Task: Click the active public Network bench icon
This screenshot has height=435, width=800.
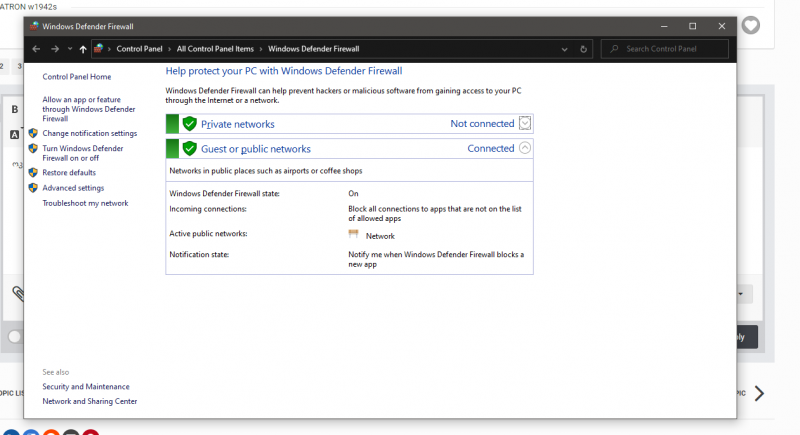Action: click(x=353, y=235)
